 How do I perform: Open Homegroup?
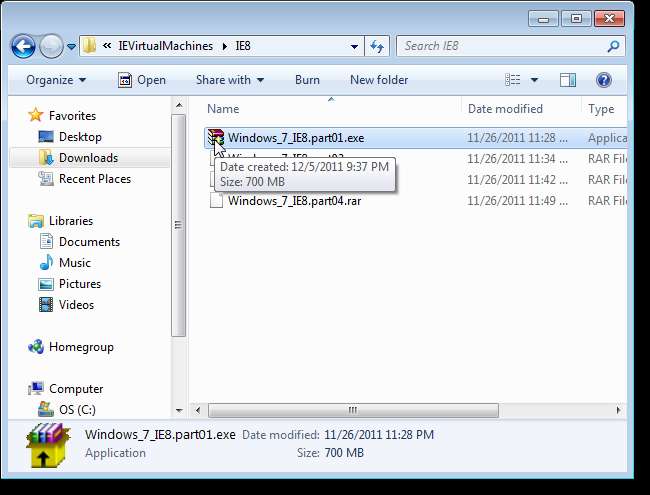tap(81, 347)
